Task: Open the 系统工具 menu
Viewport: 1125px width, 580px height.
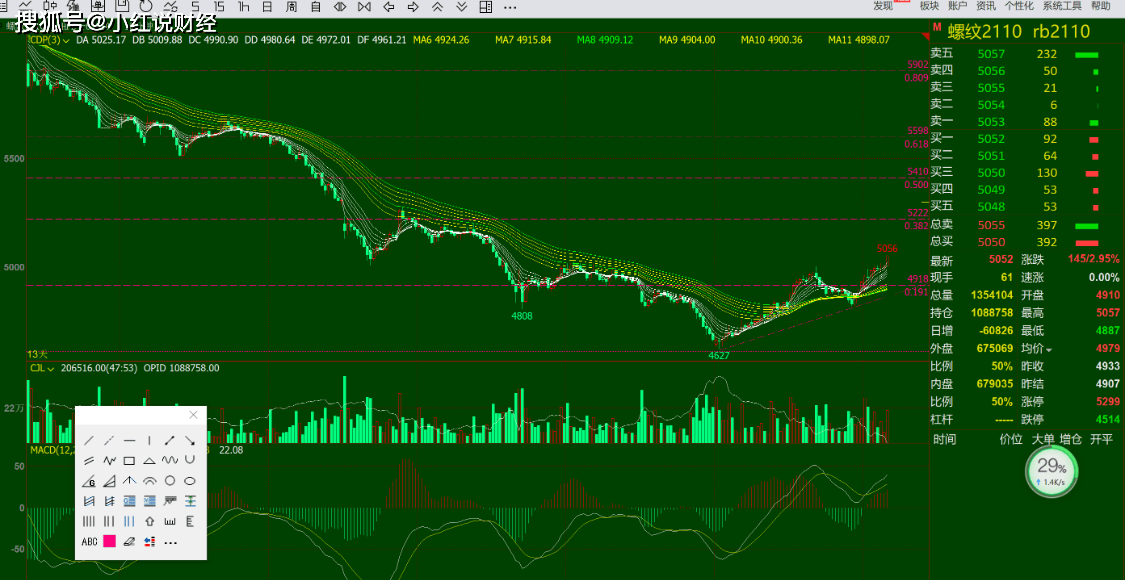Action: 1061,6
